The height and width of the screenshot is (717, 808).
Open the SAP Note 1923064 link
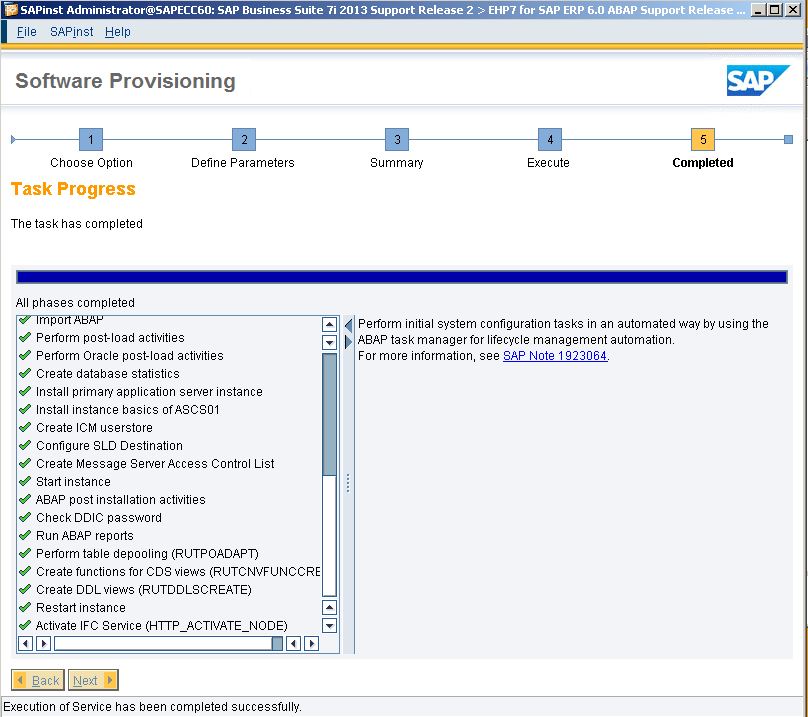(x=554, y=356)
